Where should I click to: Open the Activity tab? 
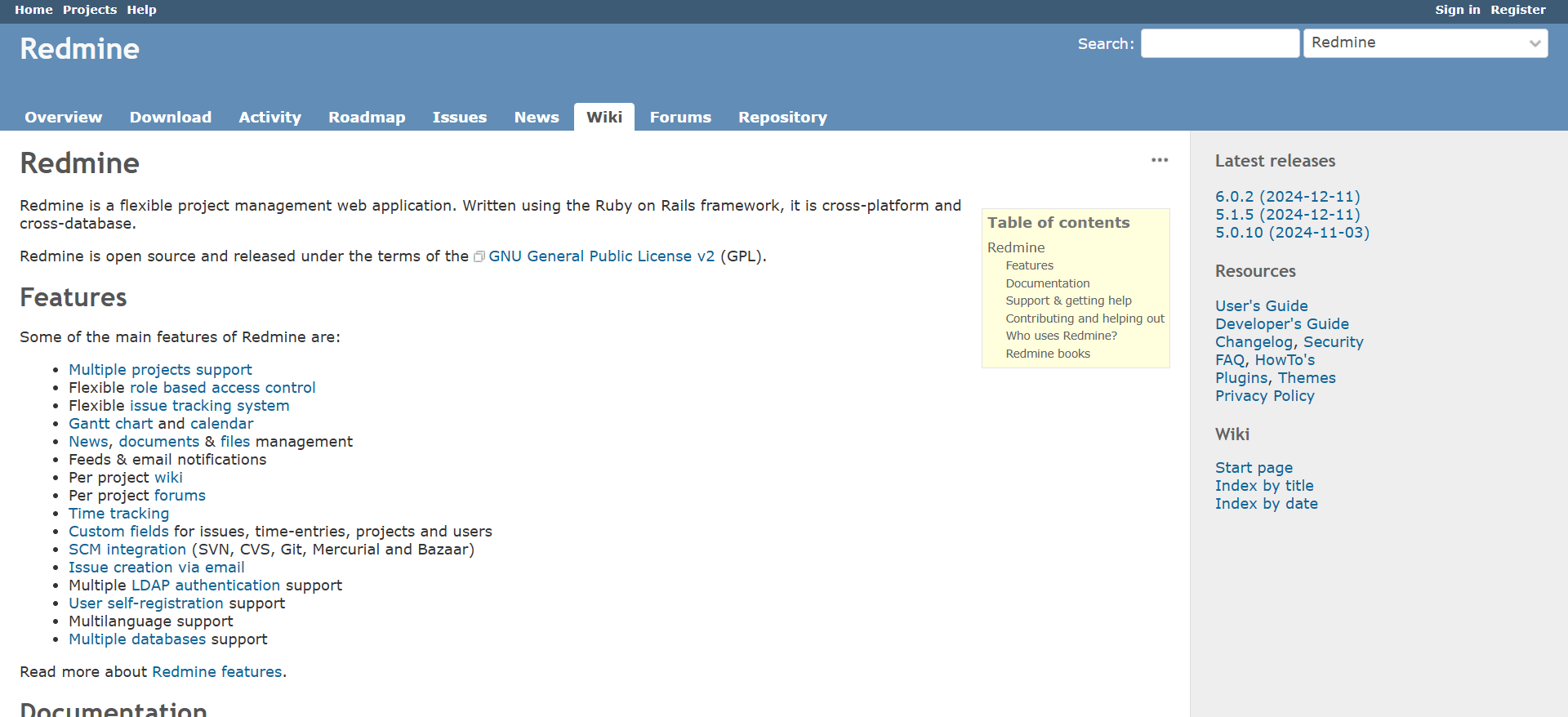coord(270,117)
